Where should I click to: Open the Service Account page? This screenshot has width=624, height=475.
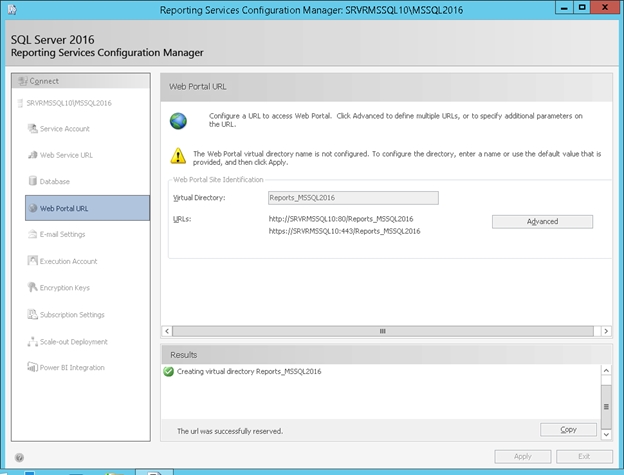point(64,129)
